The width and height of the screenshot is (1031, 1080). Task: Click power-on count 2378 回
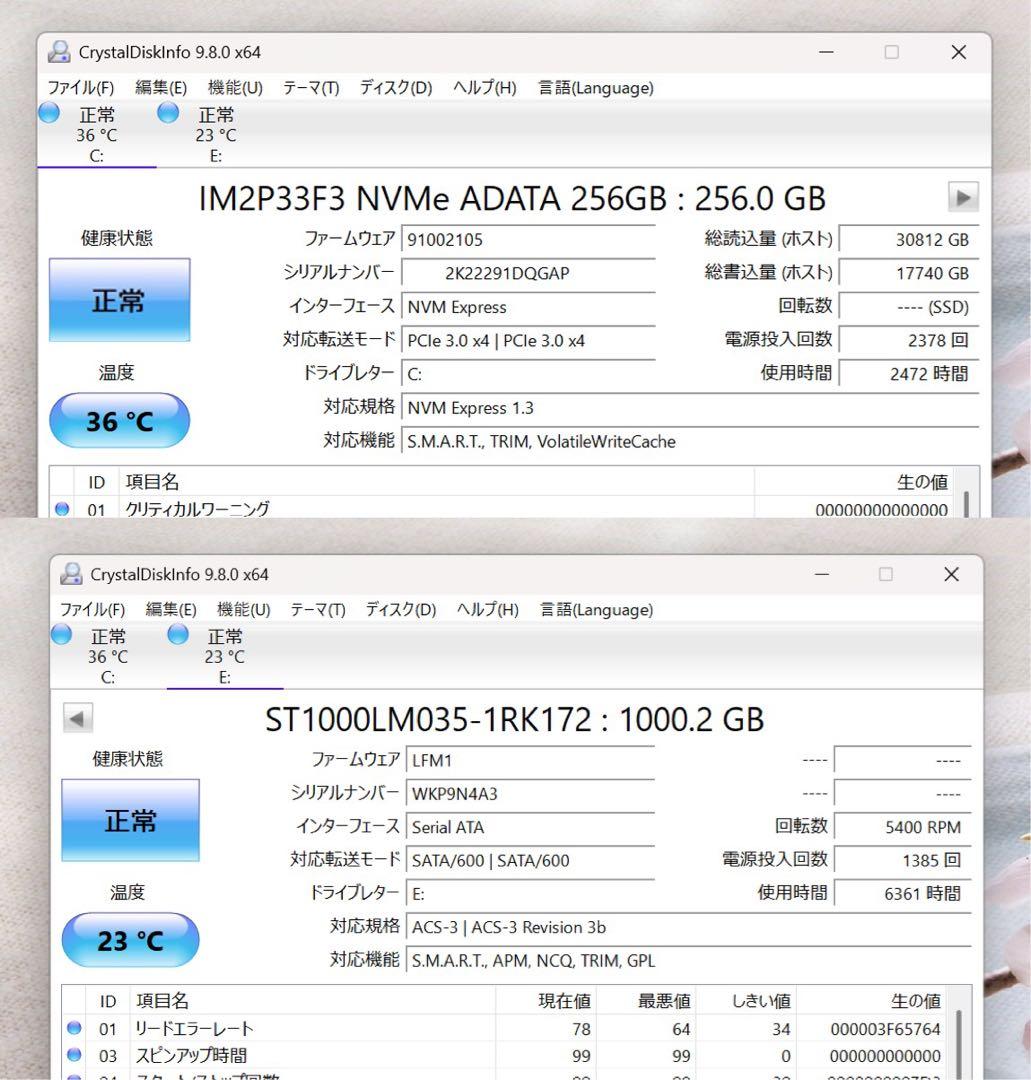click(909, 340)
